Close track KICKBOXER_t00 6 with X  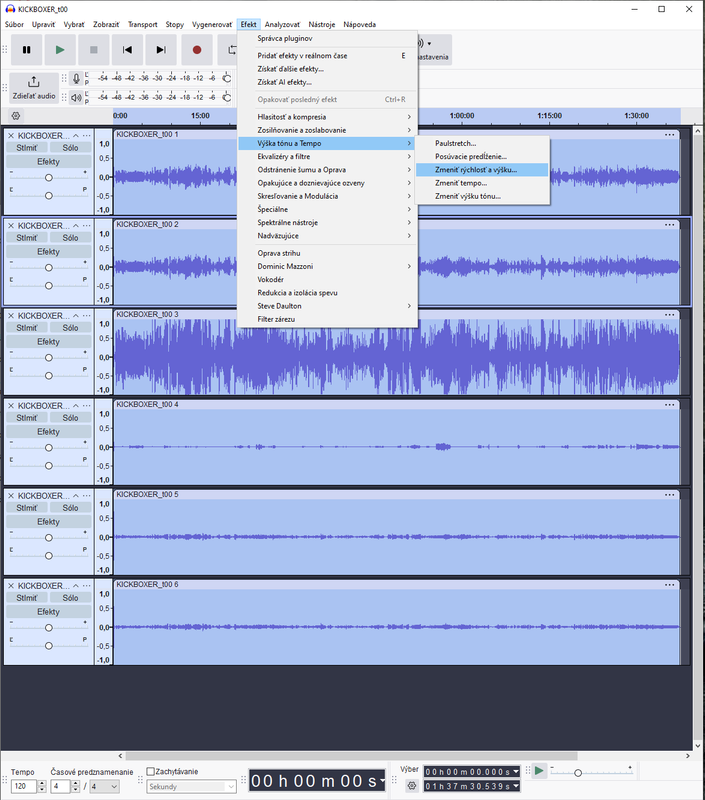tap(11, 586)
